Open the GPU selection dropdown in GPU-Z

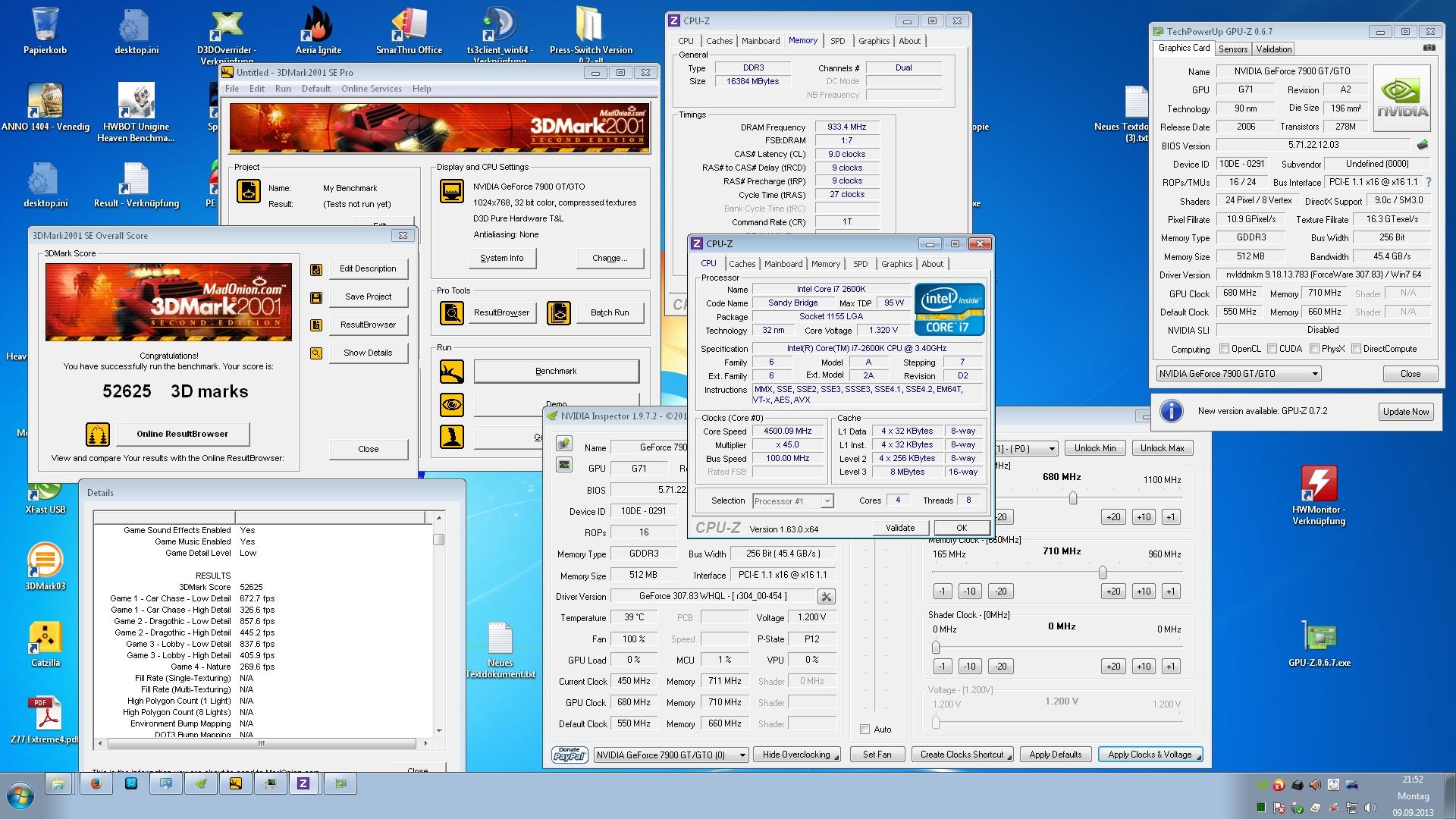pyautogui.click(x=1238, y=374)
